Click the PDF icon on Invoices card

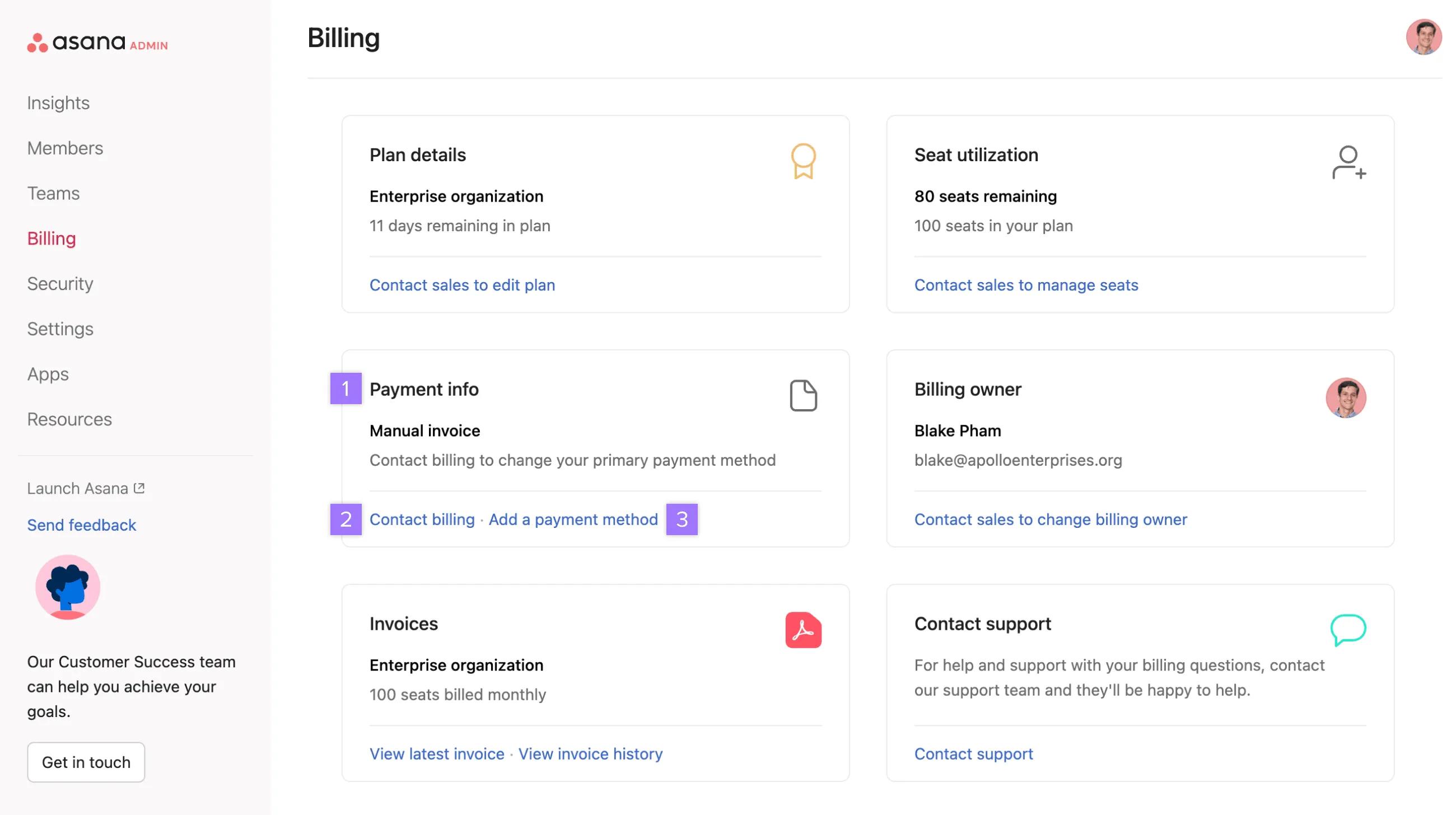tap(803, 630)
